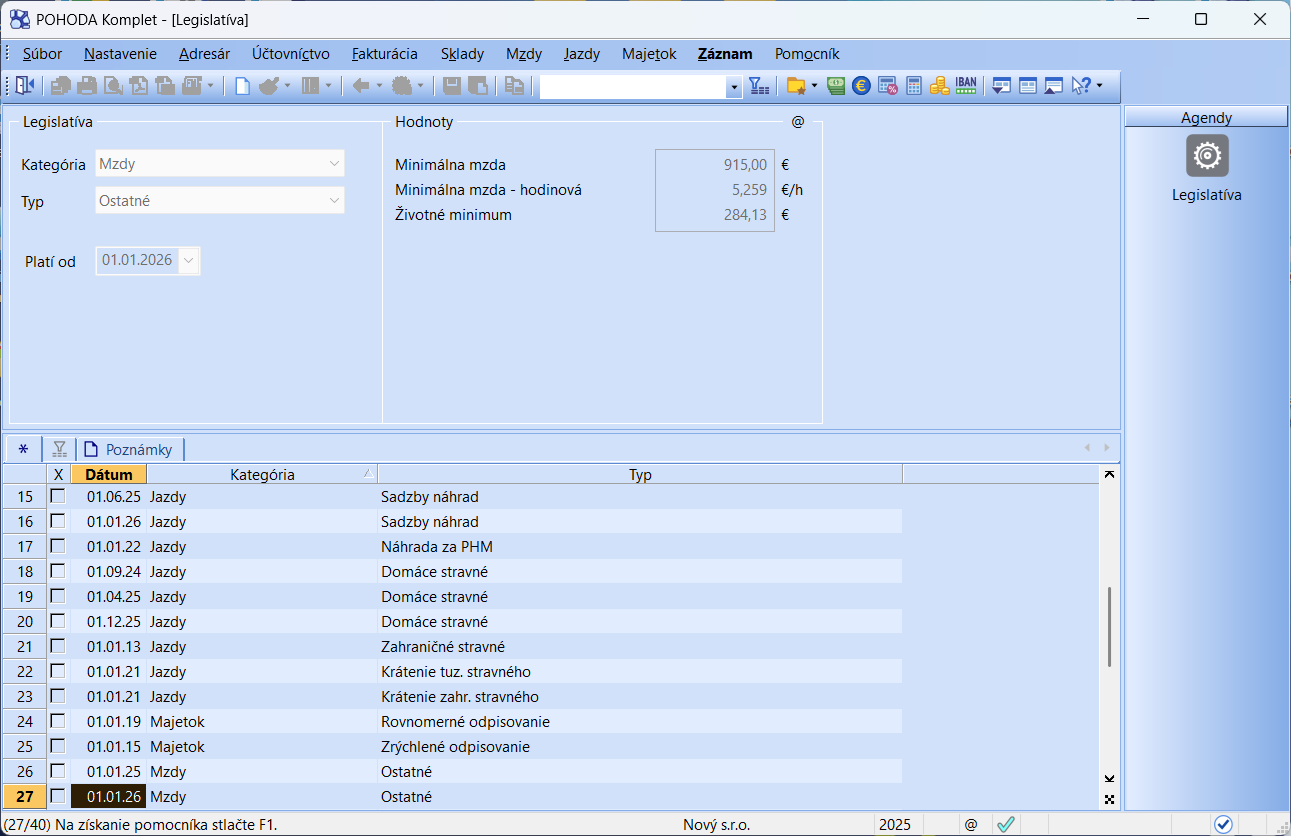Click the Legislatíva gear agenda icon
Screen dimensions: 1291x836
point(1207,156)
